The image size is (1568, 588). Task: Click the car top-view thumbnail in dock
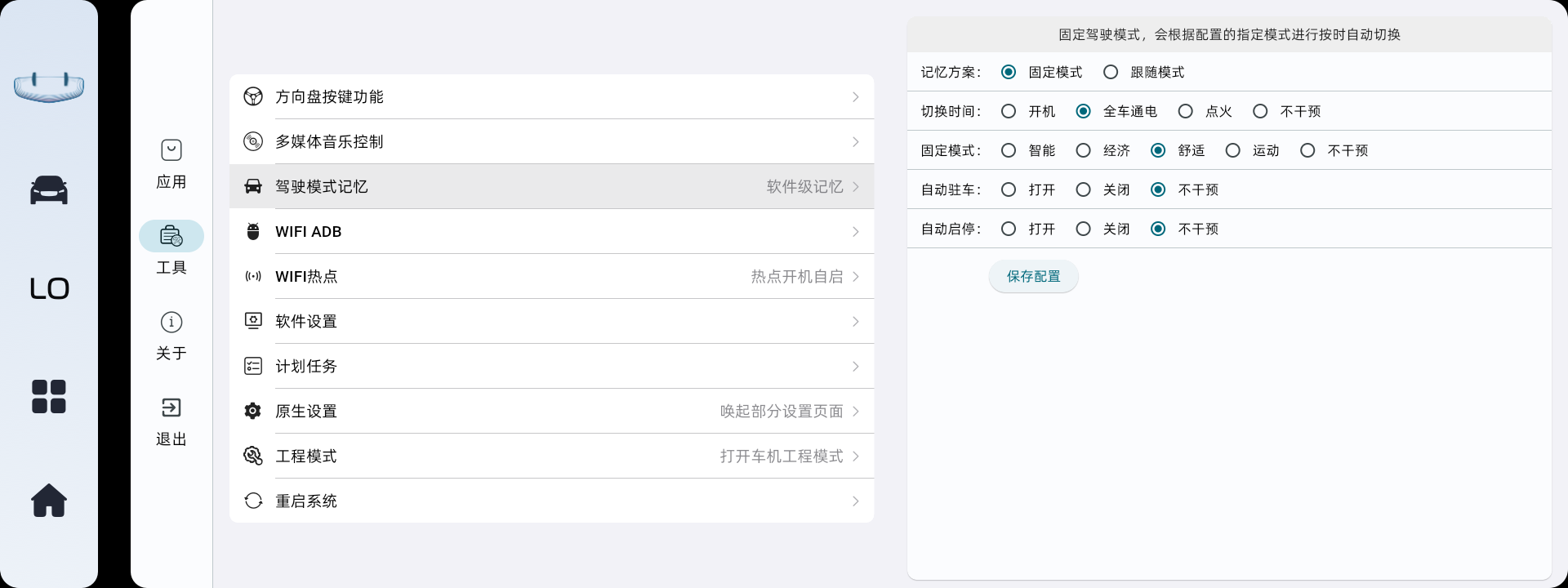tap(49, 87)
